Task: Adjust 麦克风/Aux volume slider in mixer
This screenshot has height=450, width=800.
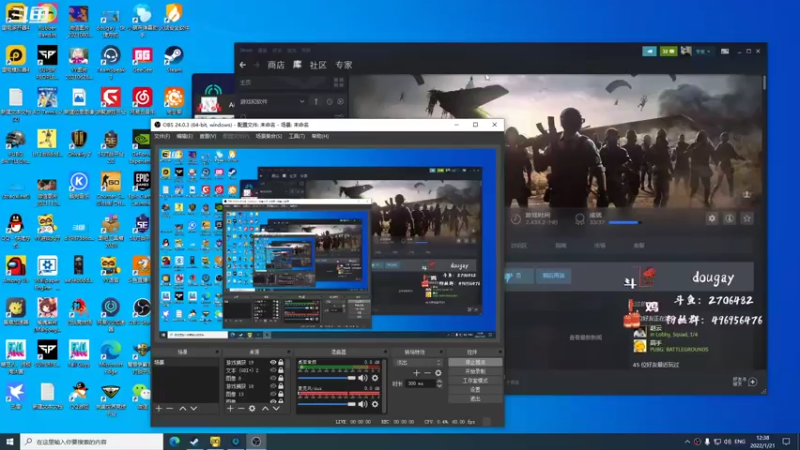Action: pyautogui.click(x=327, y=404)
